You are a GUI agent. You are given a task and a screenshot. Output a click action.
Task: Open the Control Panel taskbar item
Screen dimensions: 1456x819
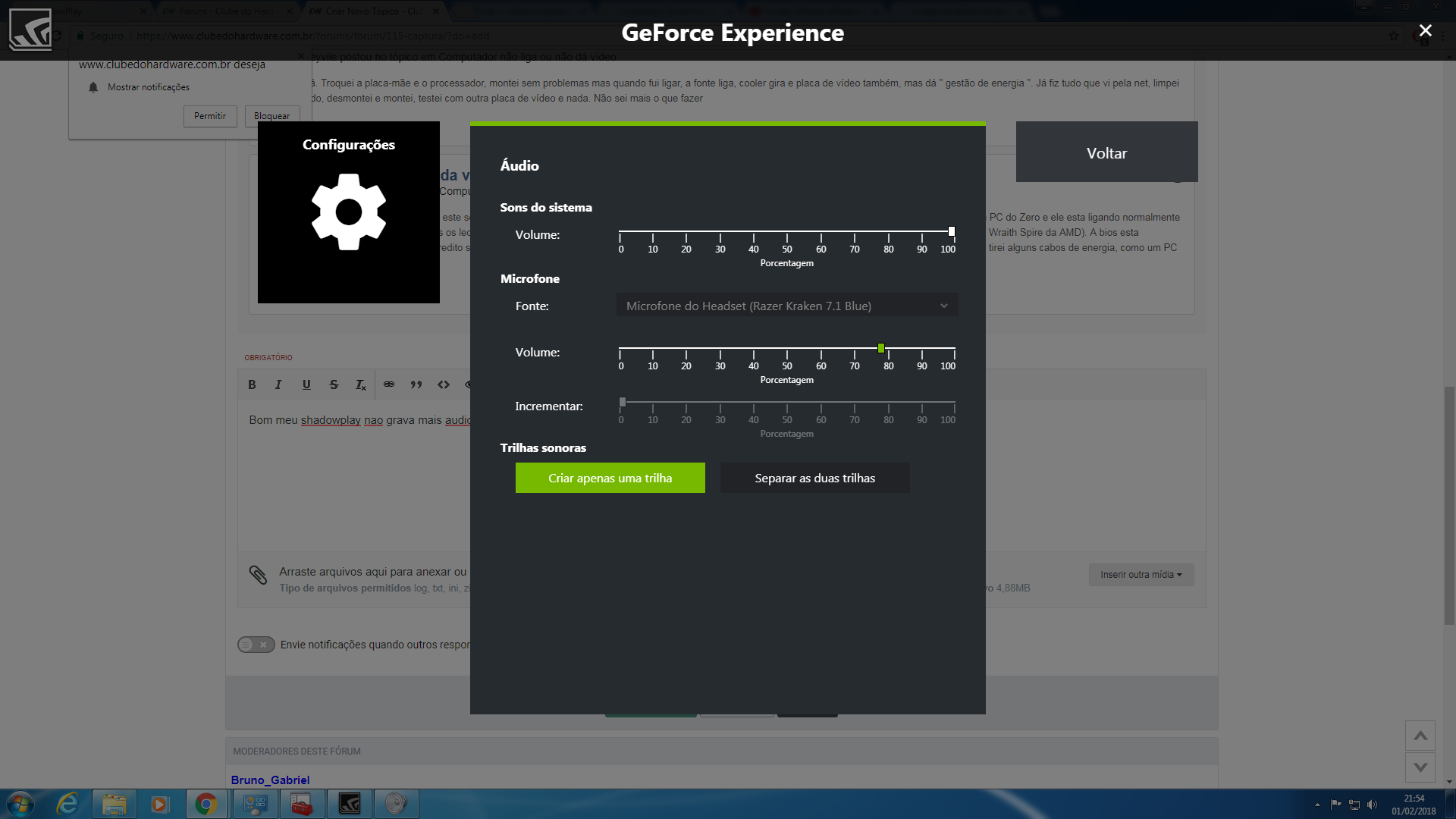pyautogui.click(x=256, y=804)
